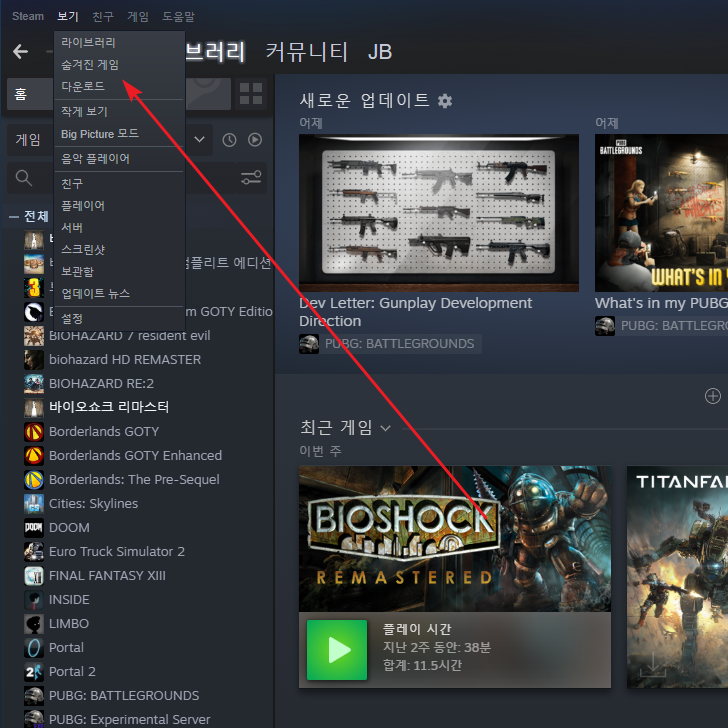Click Borderlands: The Pre-Sequel icon
This screenshot has width=728, height=728.
pos(34,480)
